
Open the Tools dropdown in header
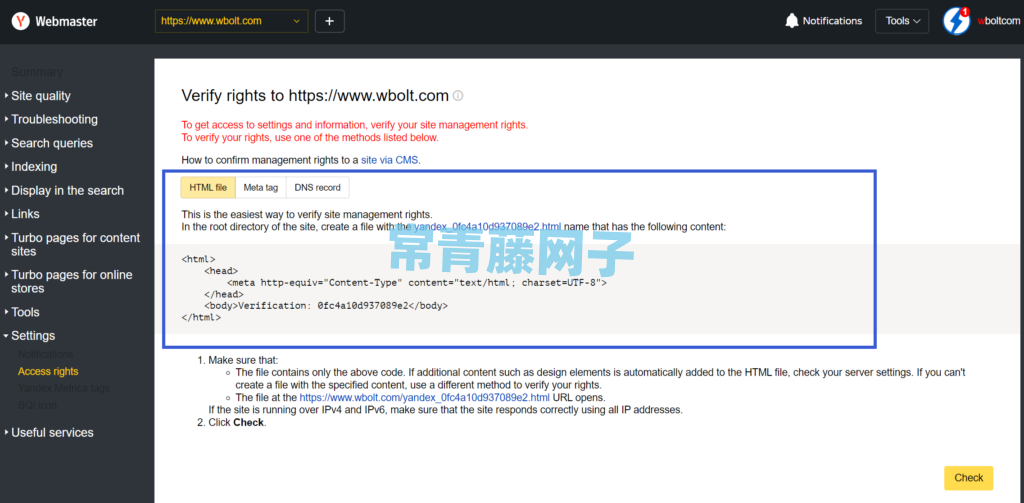coord(903,21)
